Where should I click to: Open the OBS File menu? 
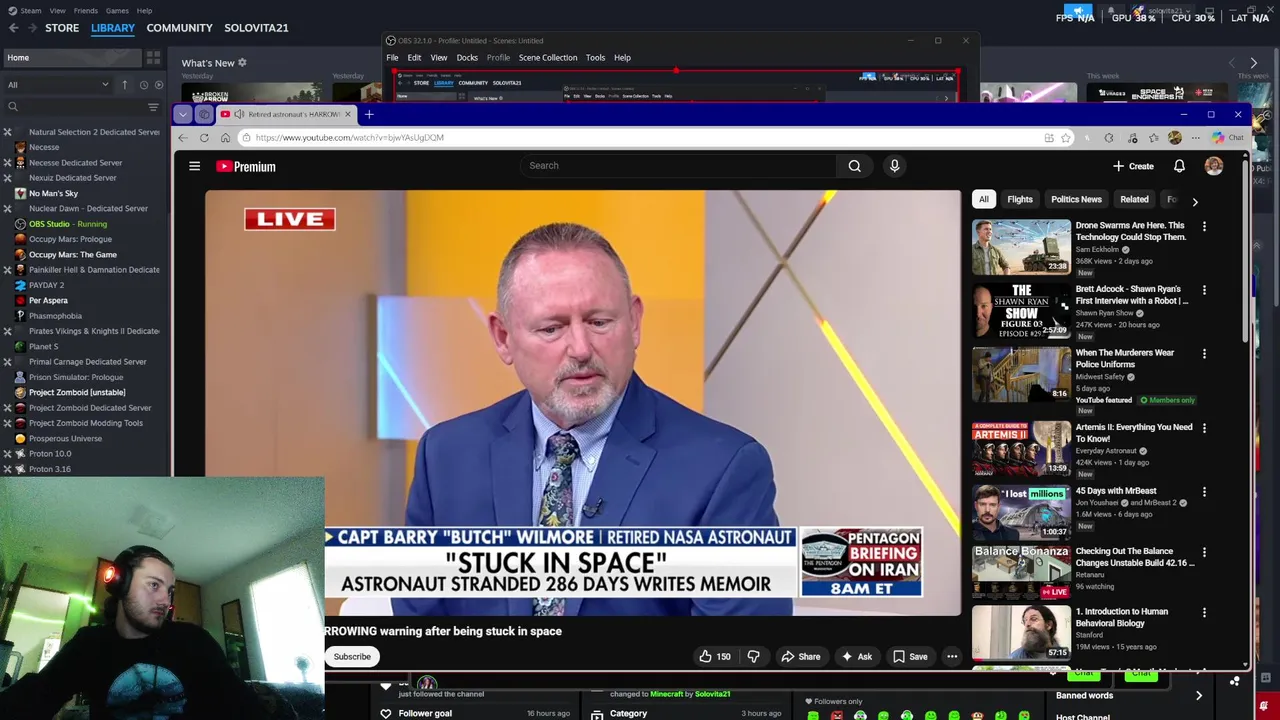393,58
